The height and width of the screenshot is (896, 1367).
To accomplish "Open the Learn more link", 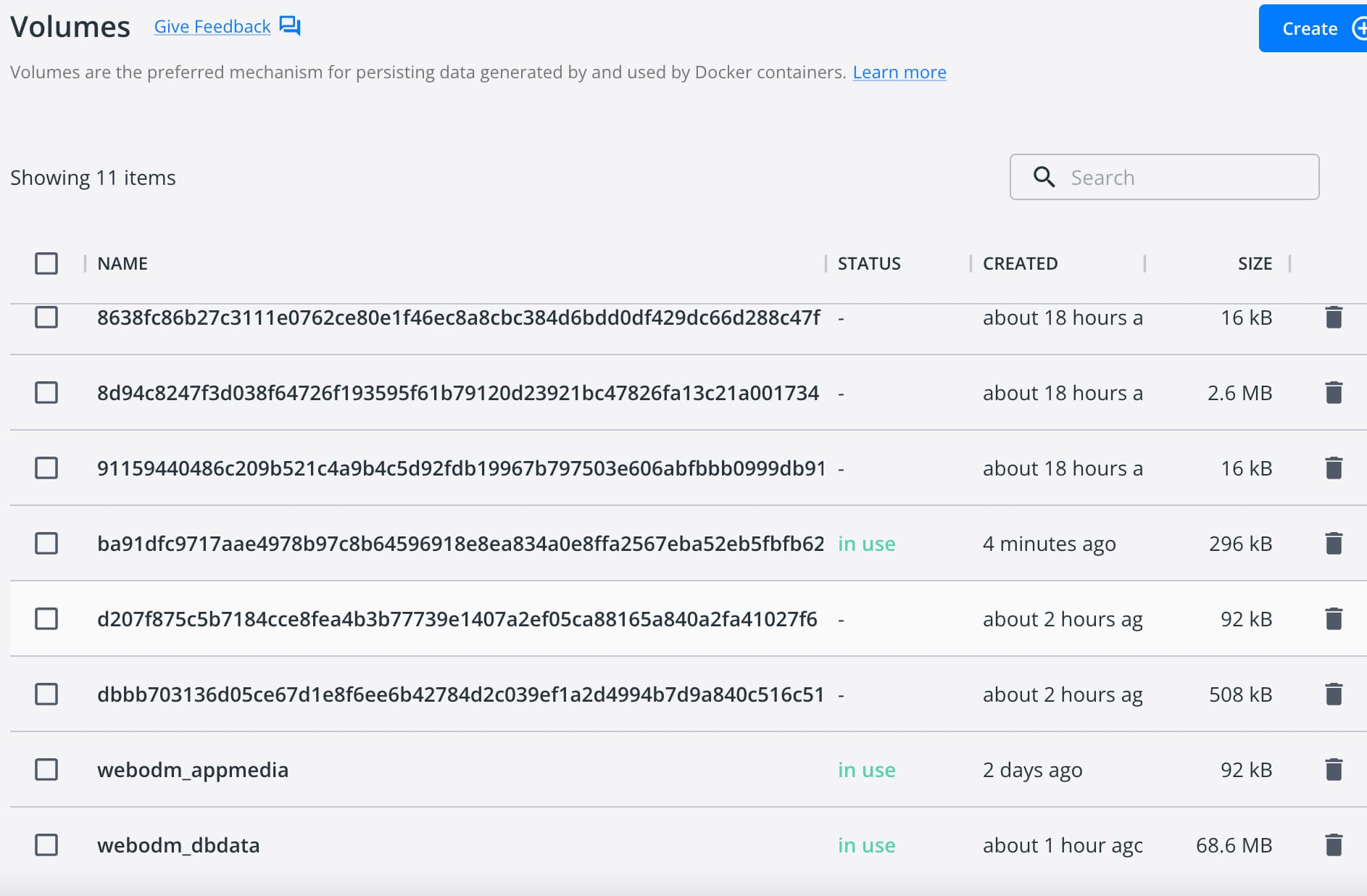I will tap(899, 72).
